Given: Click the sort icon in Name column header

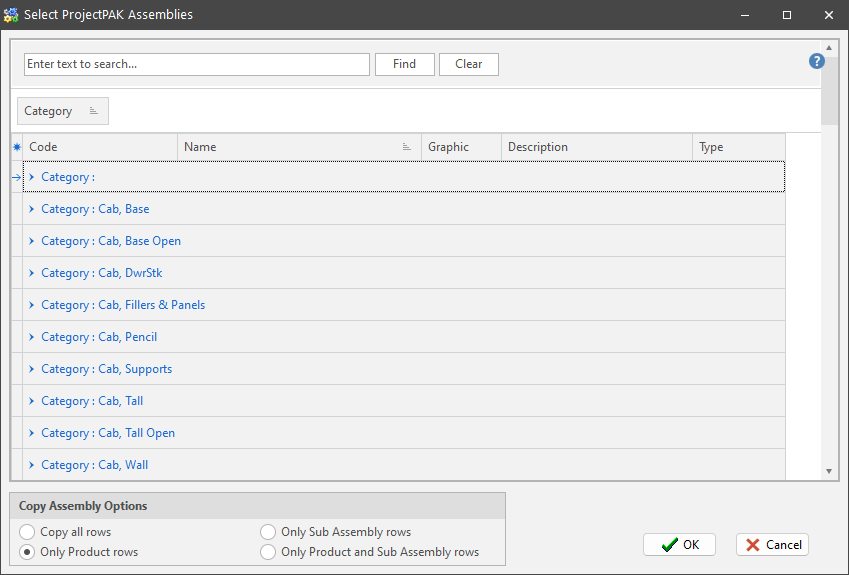Looking at the screenshot, I should [x=407, y=147].
